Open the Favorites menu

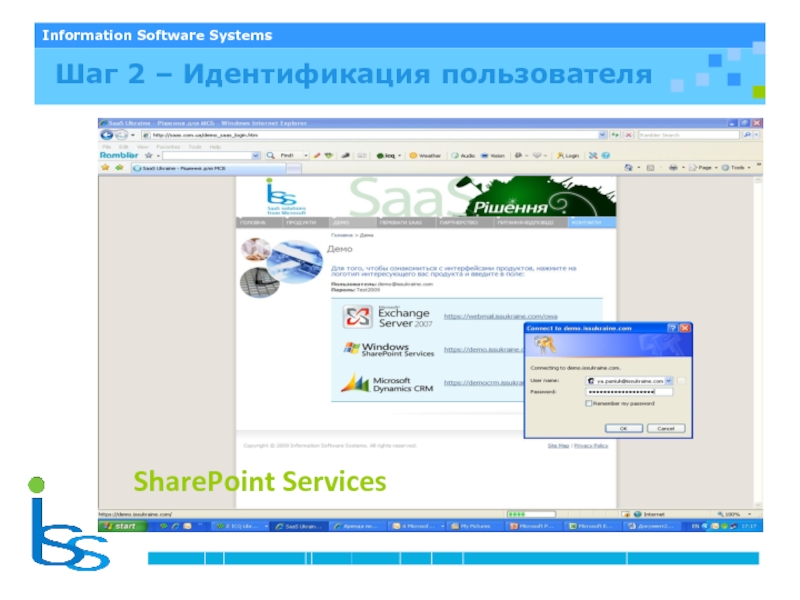[167, 146]
